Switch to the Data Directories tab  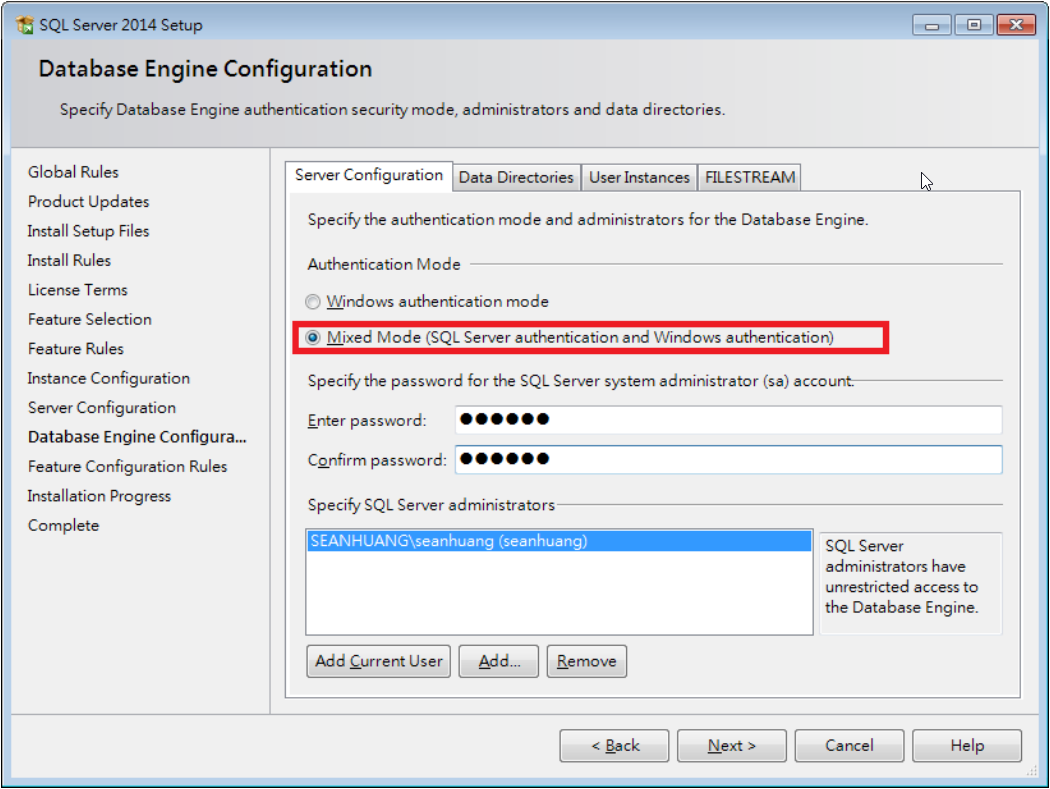(516, 177)
